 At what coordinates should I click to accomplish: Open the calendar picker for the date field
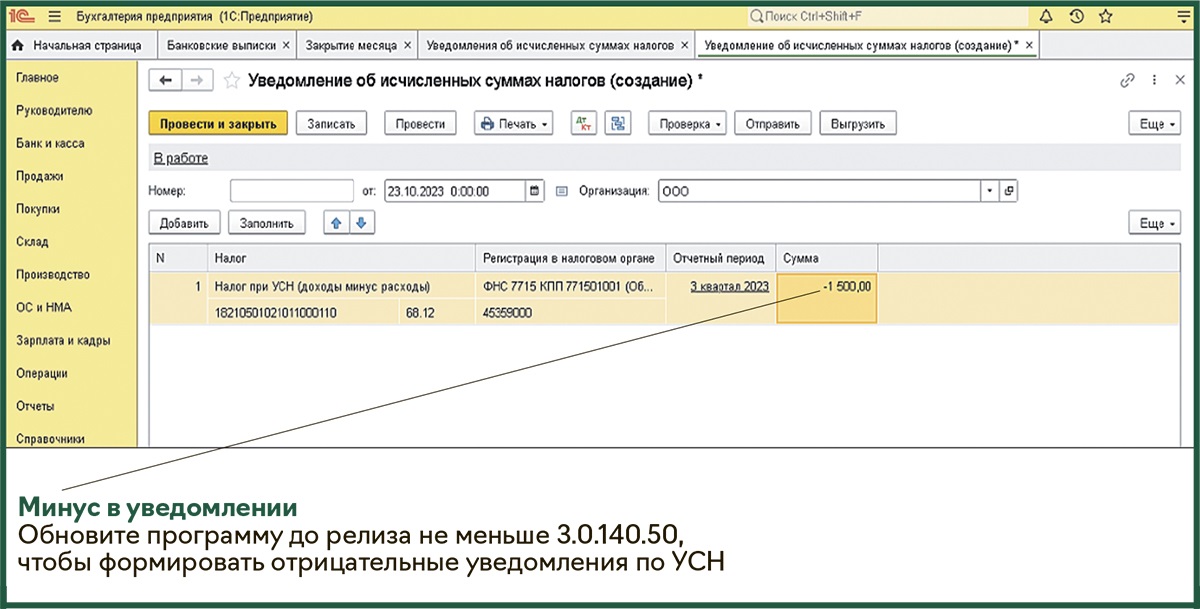coord(535,191)
